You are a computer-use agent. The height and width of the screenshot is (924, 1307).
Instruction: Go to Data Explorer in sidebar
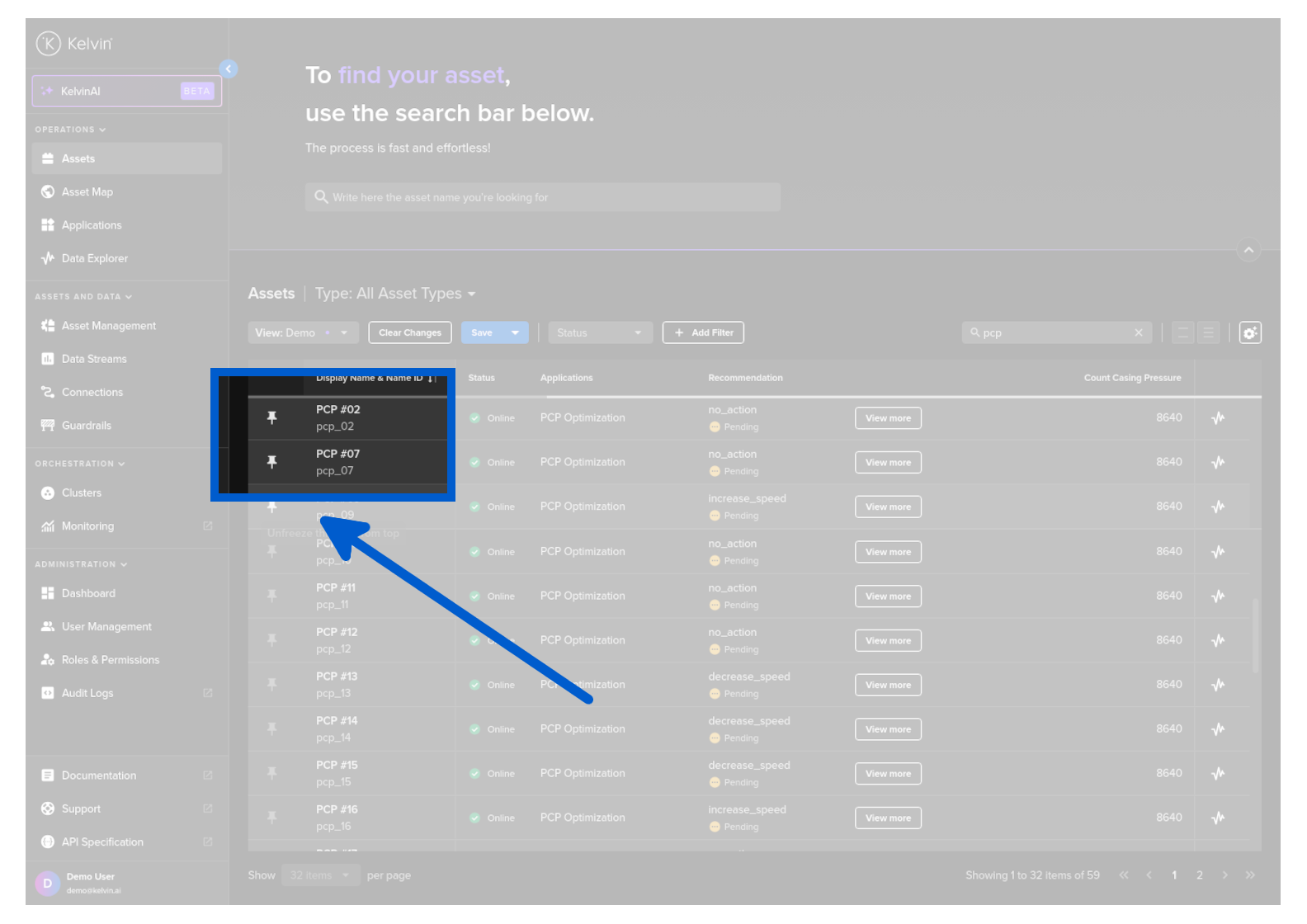point(94,258)
